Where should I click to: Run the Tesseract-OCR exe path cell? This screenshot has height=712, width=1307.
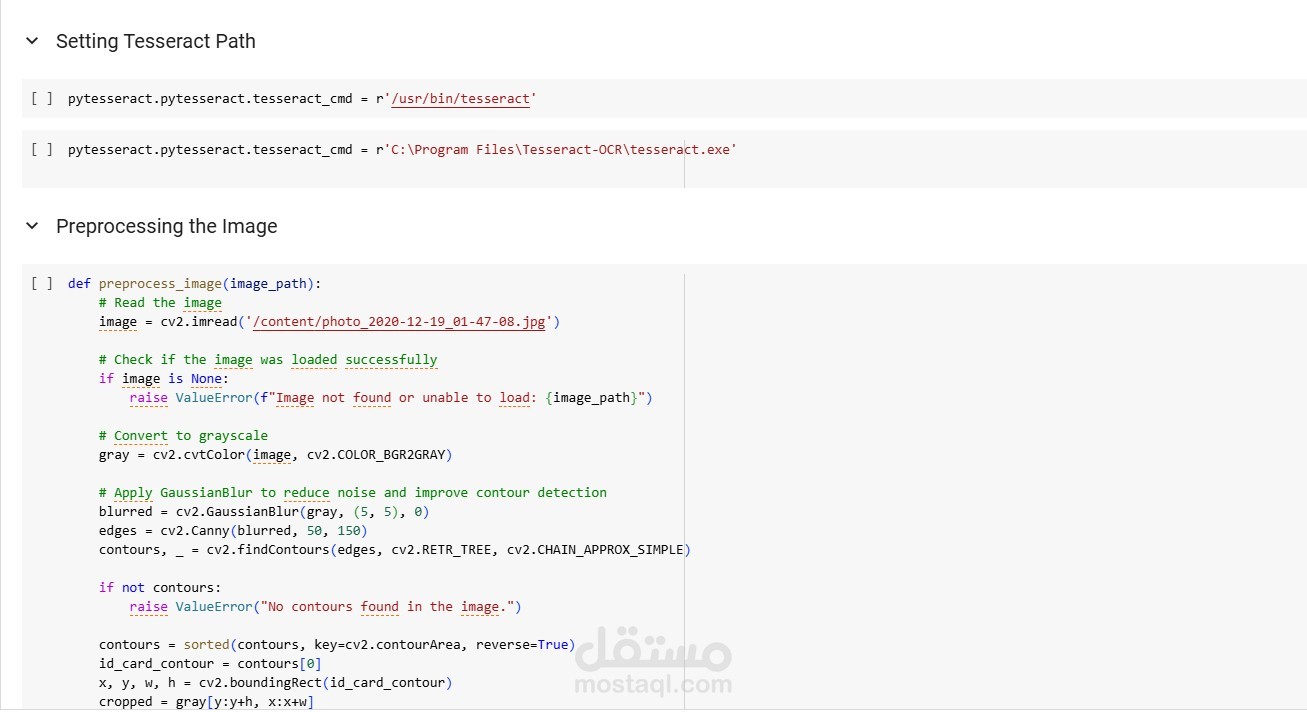pos(42,149)
